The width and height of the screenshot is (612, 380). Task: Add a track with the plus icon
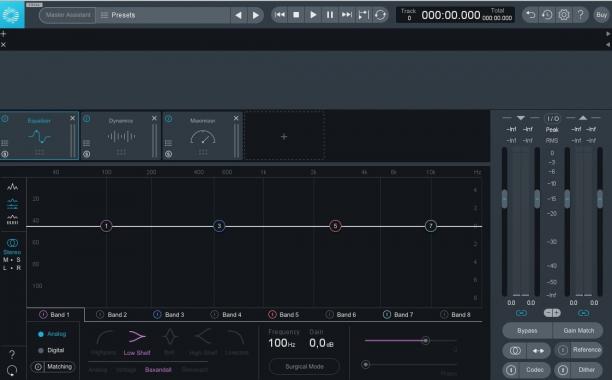click(x=4, y=34)
